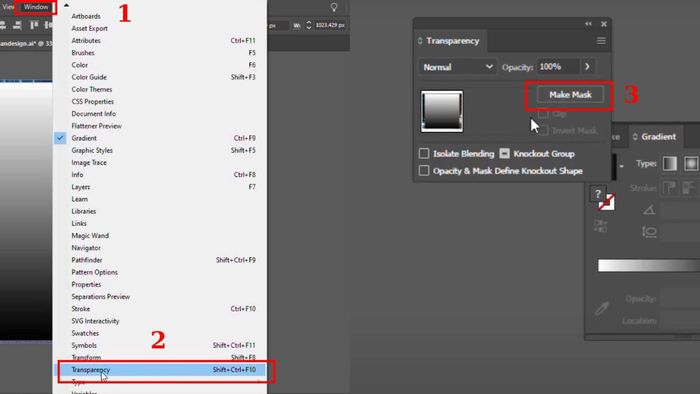Toggle Knockout Group checkbox
700x394 pixels.
pyautogui.click(x=504, y=153)
